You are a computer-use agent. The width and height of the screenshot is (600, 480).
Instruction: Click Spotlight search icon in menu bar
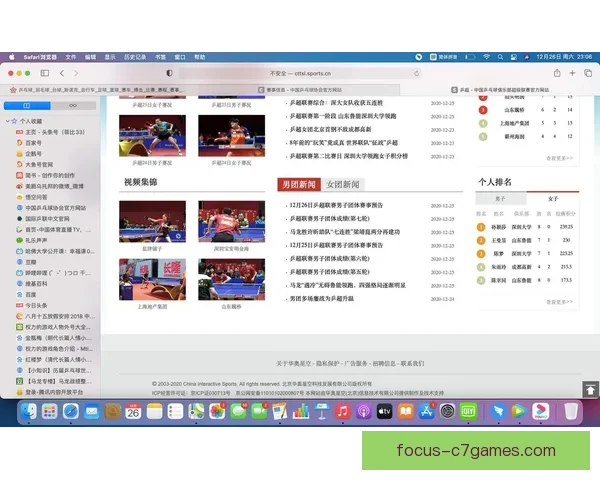tap(500, 57)
